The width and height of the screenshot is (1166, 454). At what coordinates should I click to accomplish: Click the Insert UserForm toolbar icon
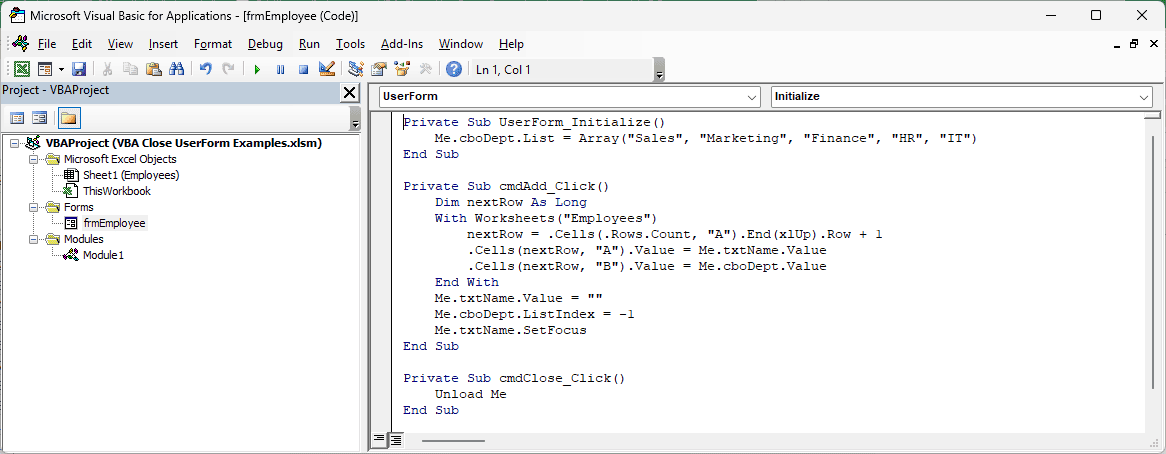45,69
